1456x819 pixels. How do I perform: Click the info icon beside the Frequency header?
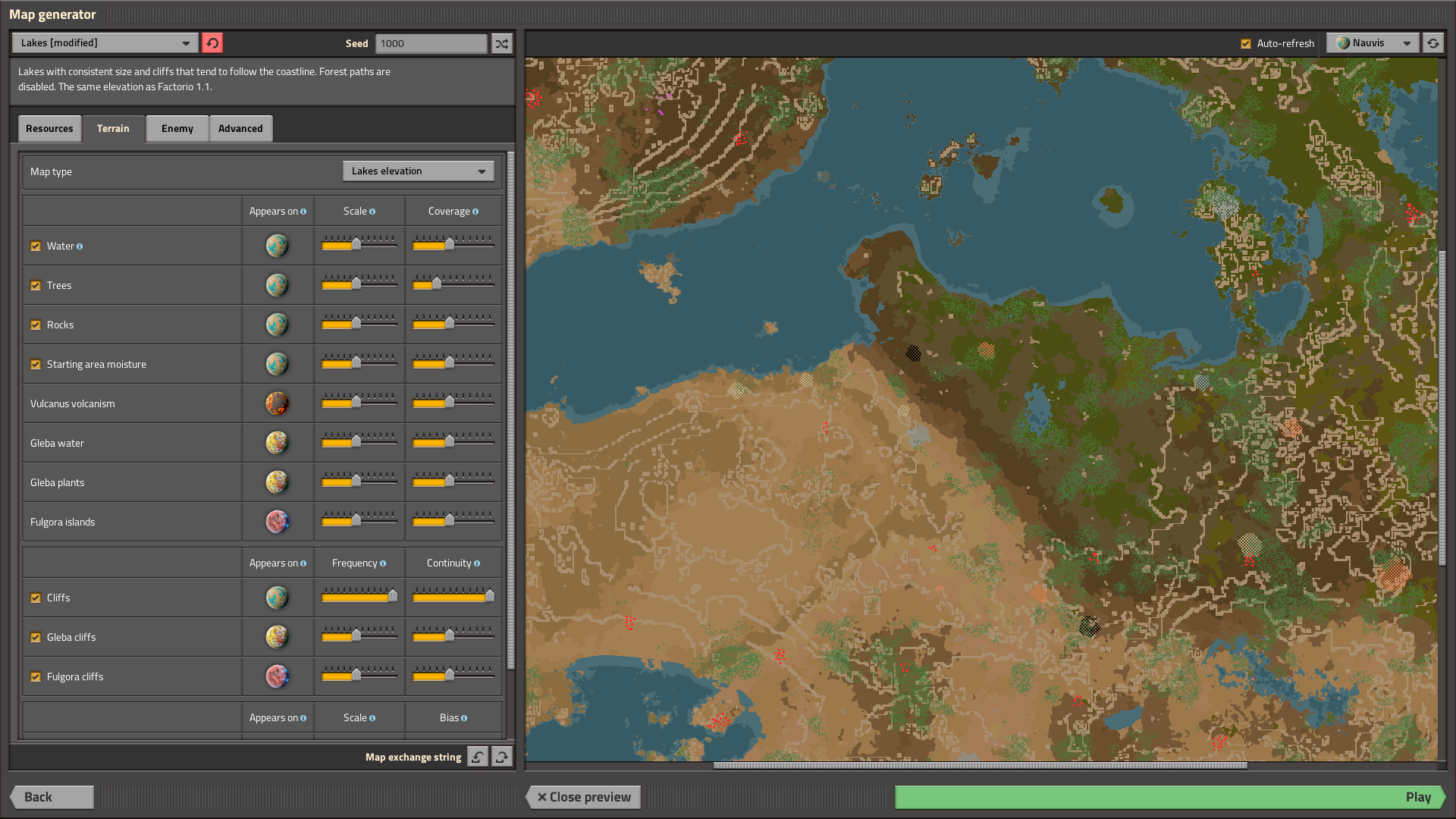[383, 563]
